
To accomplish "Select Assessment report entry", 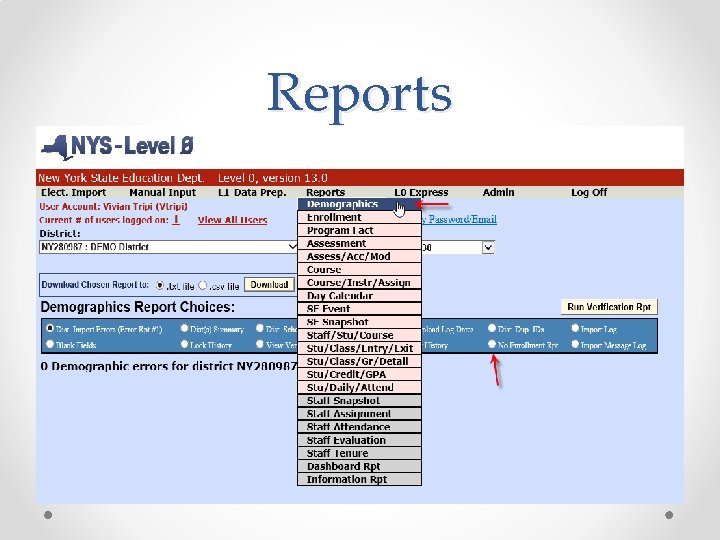I will point(359,243).
